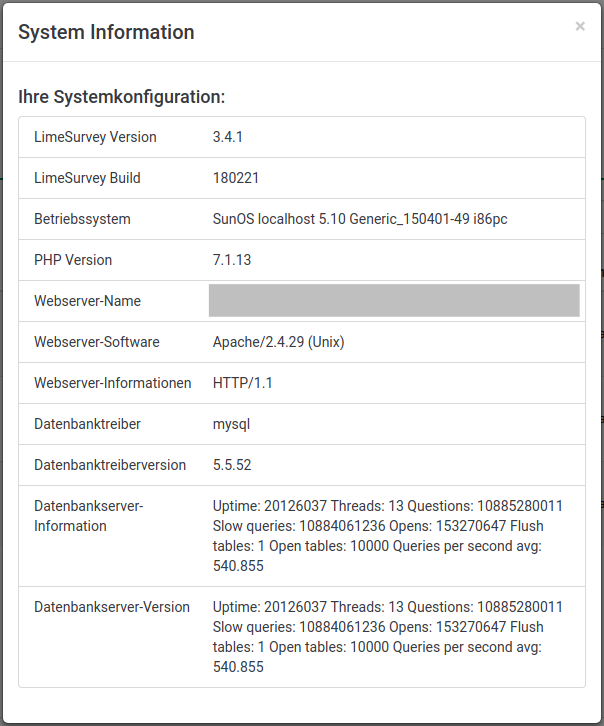Click the System Information dialog title
The image size is (604, 726).
106,32
